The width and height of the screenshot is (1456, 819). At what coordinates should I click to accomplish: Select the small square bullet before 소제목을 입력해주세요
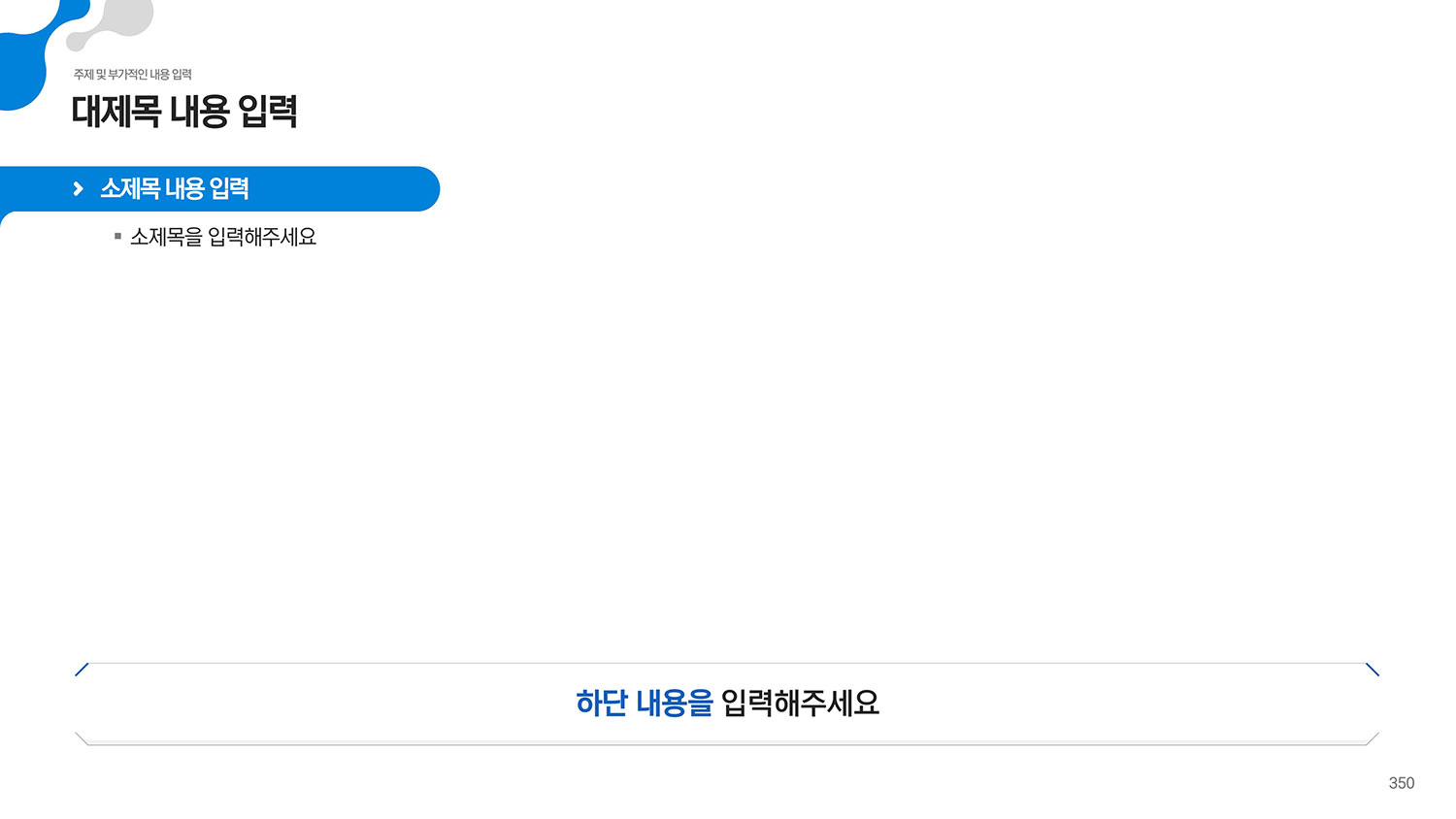pos(117,236)
